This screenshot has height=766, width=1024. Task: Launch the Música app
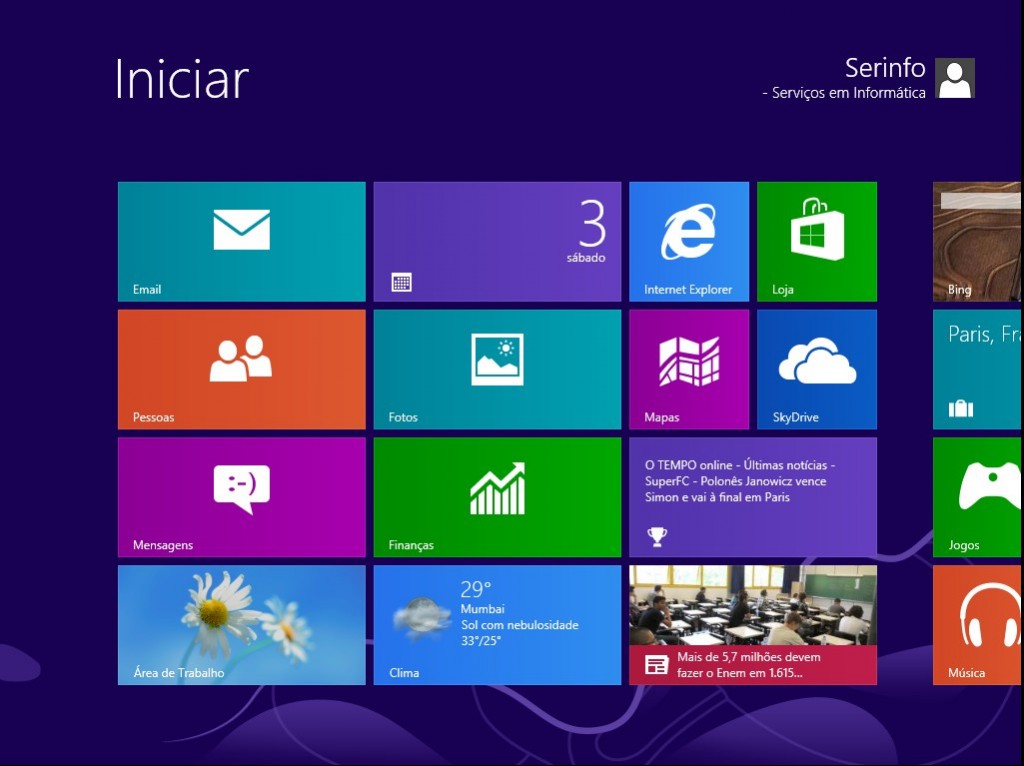click(977, 625)
